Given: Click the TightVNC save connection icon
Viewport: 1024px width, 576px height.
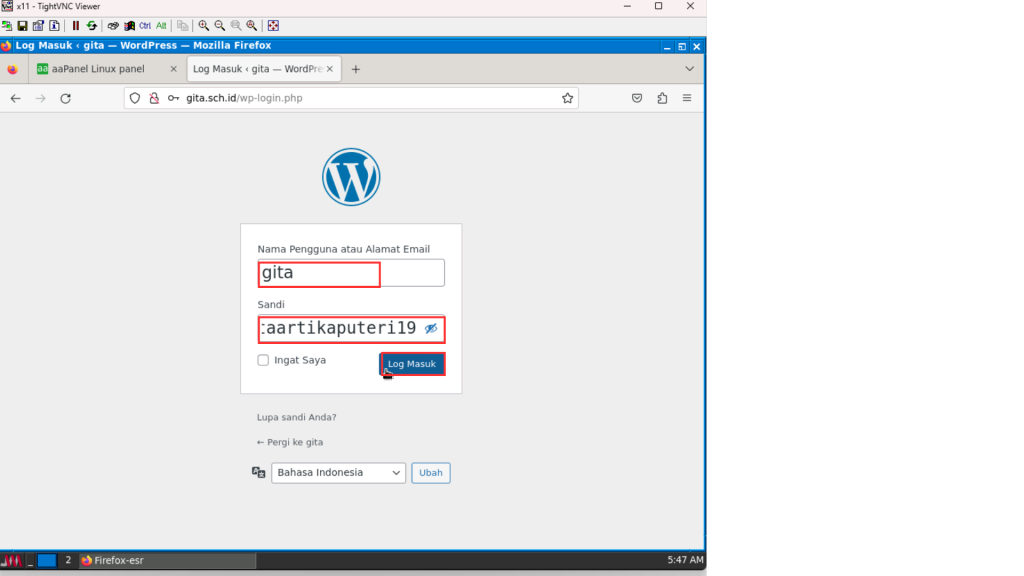Looking at the screenshot, I should coord(22,26).
